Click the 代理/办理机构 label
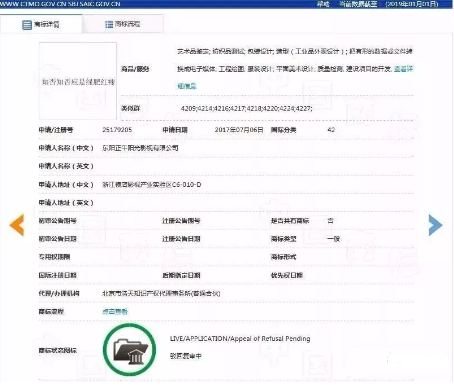The width and height of the screenshot is (454, 390). tap(59, 293)
